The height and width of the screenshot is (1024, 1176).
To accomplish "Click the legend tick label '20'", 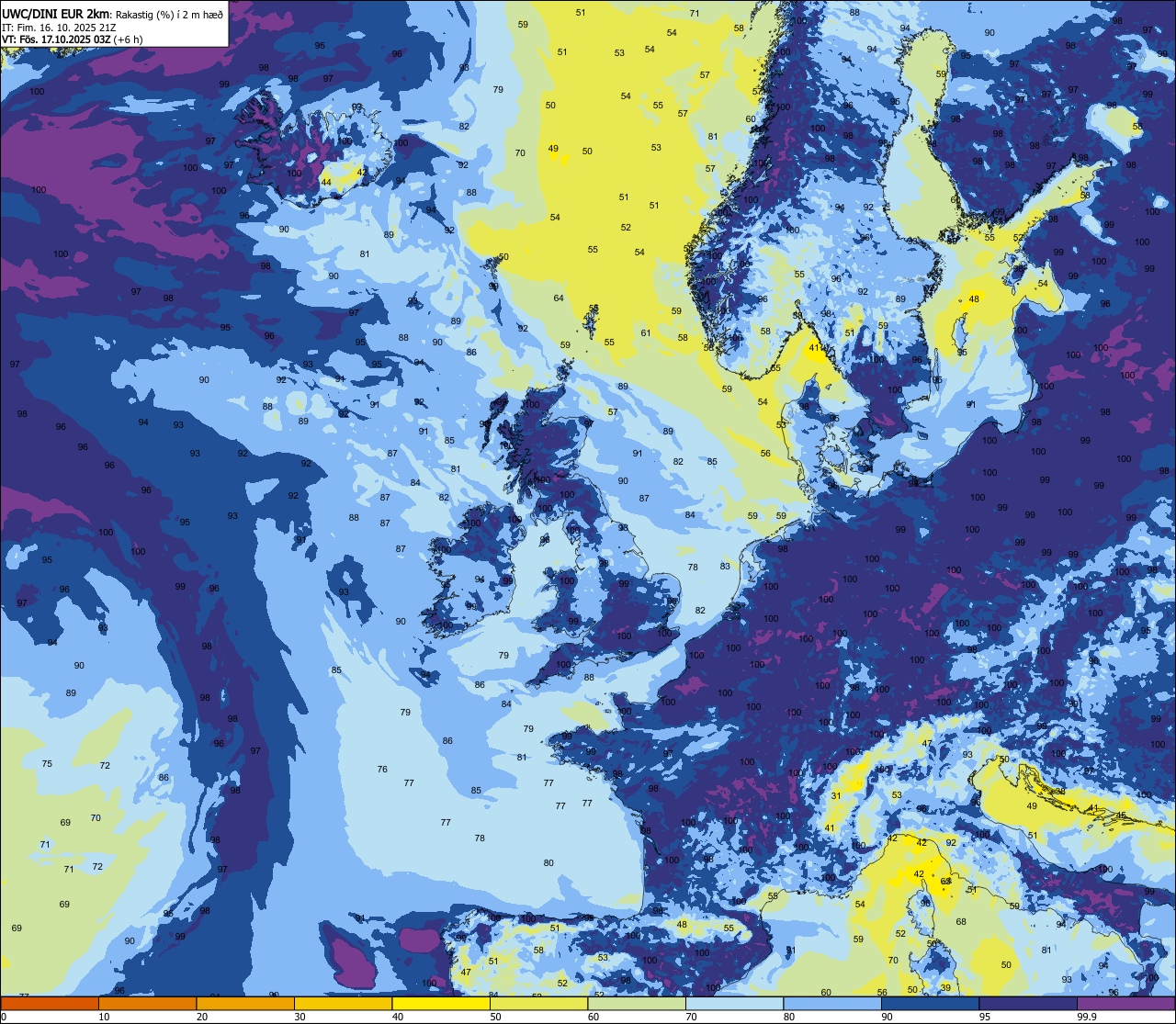I will coord(202,1017).
